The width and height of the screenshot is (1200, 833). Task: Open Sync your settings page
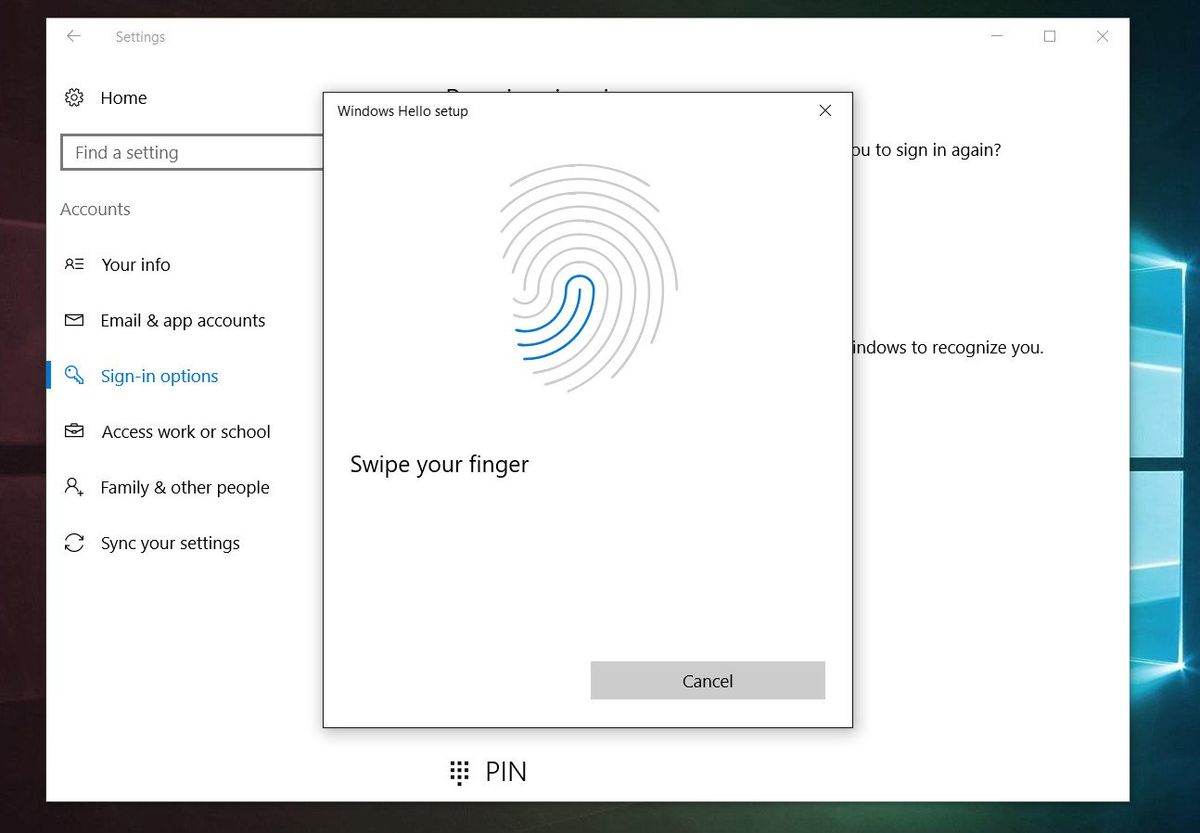point(170,542)
